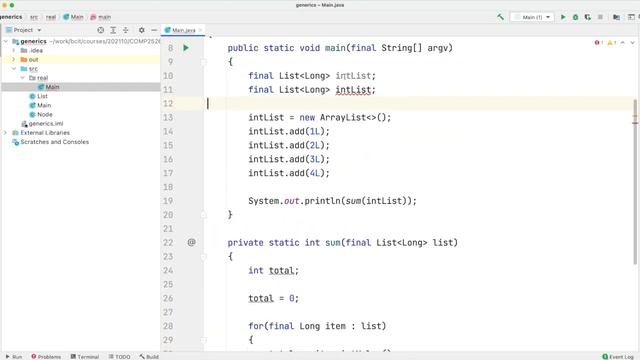Select Scratches and Consoles
The width and height of the screenshot is (640, 360).
pyautogui.click(x=54, y=142)
